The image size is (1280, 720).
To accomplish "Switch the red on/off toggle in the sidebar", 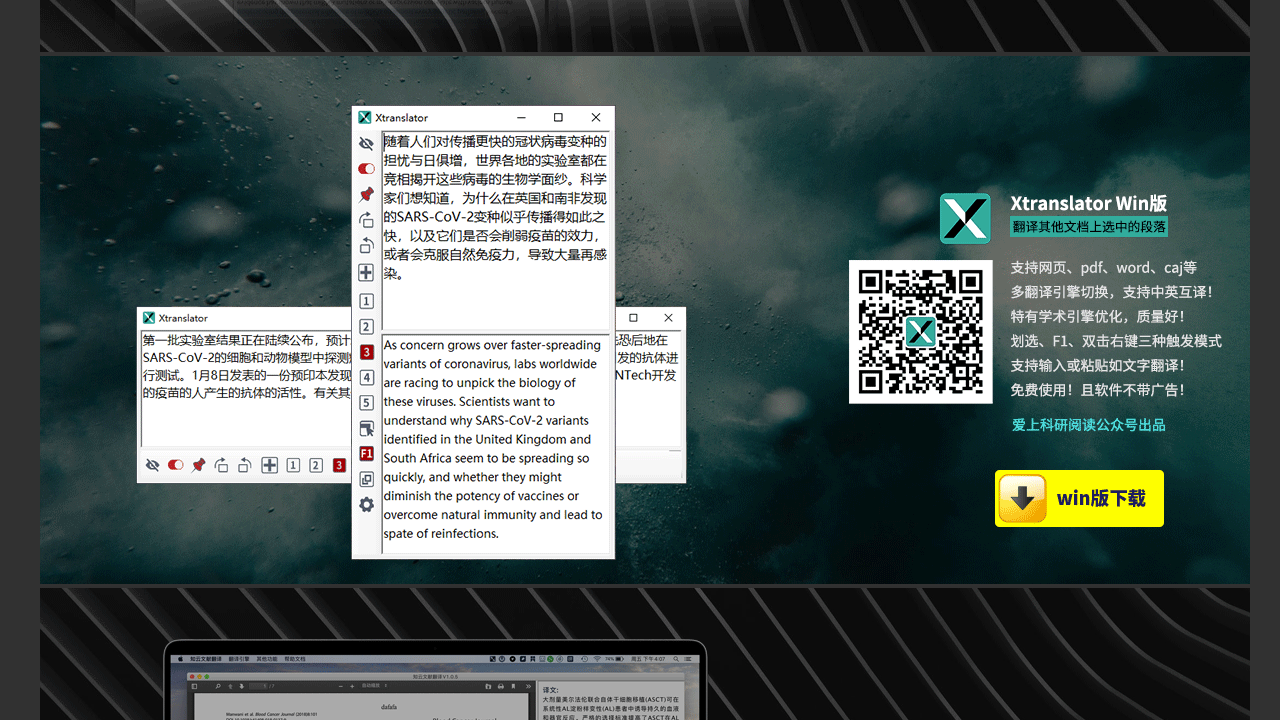I will (x=366, y=168).
